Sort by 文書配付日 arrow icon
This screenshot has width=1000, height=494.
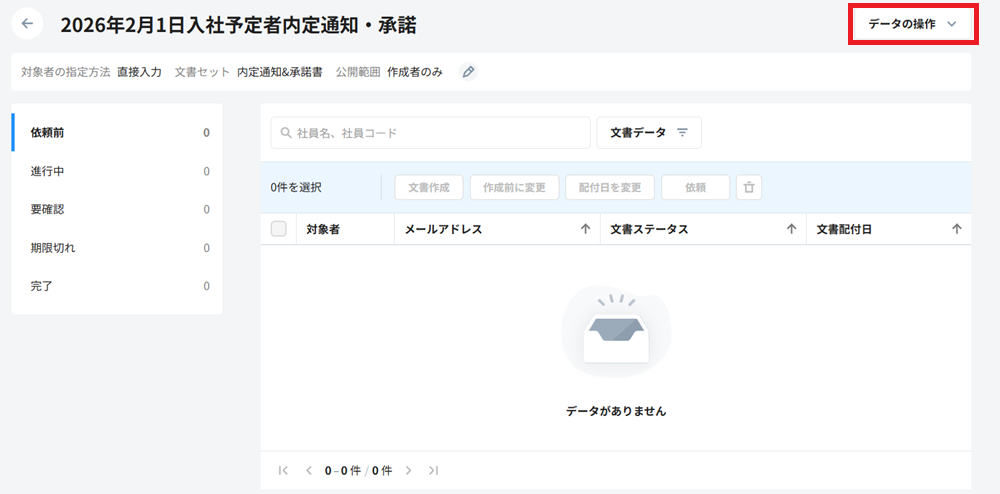(x=956, y=229)
